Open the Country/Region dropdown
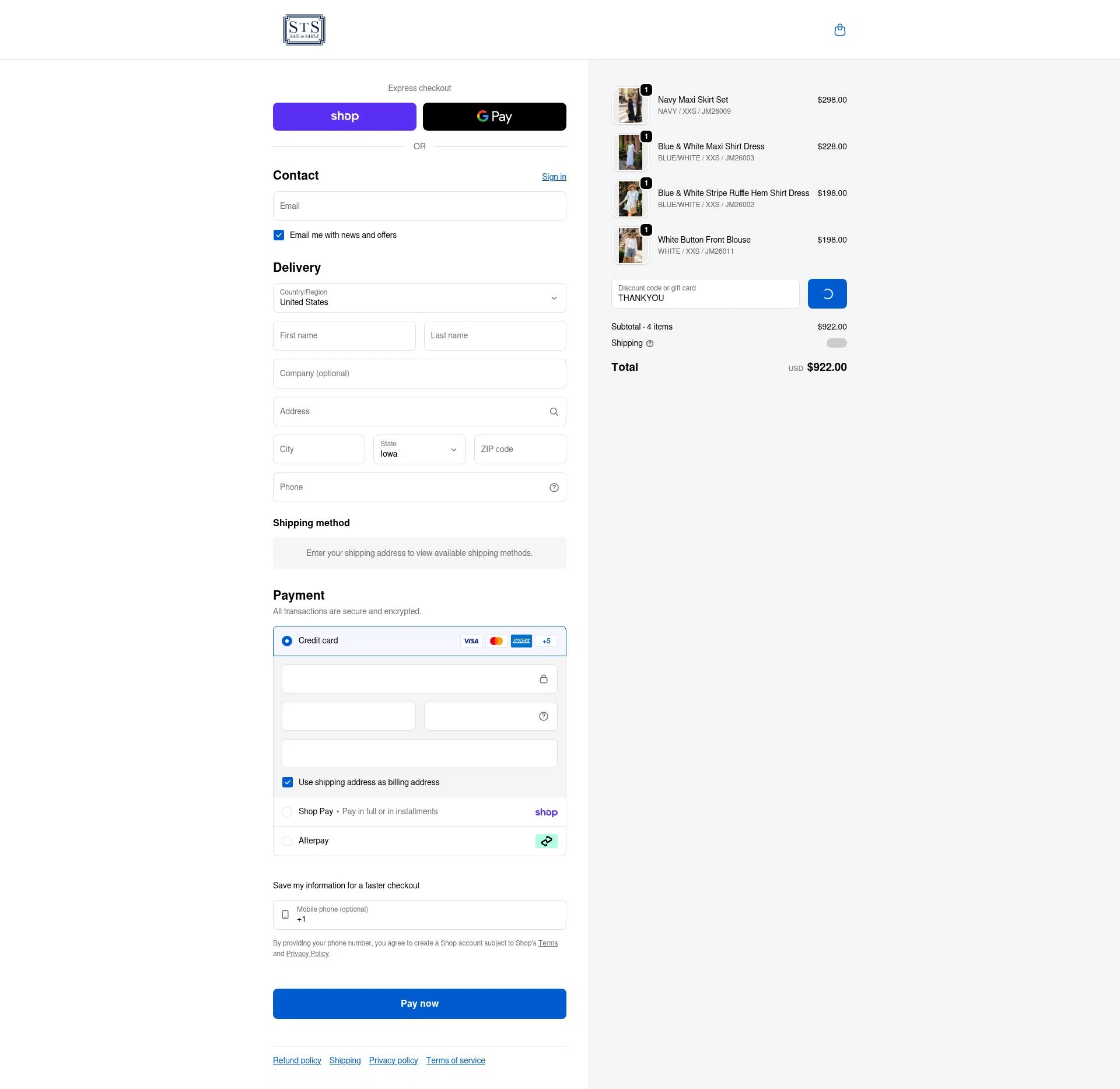This screenshot has width=1120, height=1089. 419,297
